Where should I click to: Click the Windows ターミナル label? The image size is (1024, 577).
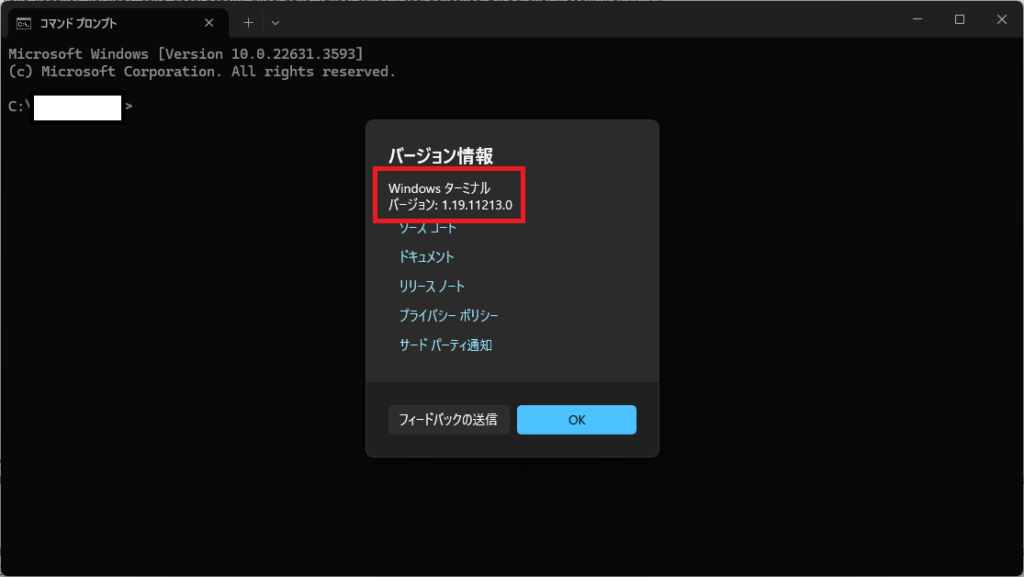(439, 188)
